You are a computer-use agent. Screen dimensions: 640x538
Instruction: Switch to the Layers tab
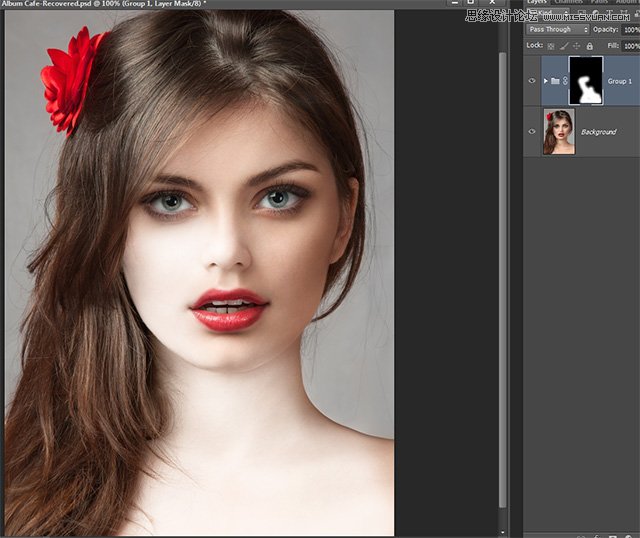(536, 2)
